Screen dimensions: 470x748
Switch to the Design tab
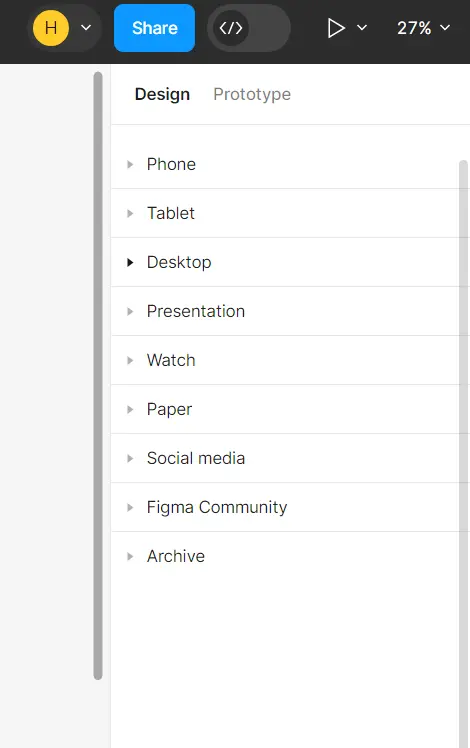(162, 94)
